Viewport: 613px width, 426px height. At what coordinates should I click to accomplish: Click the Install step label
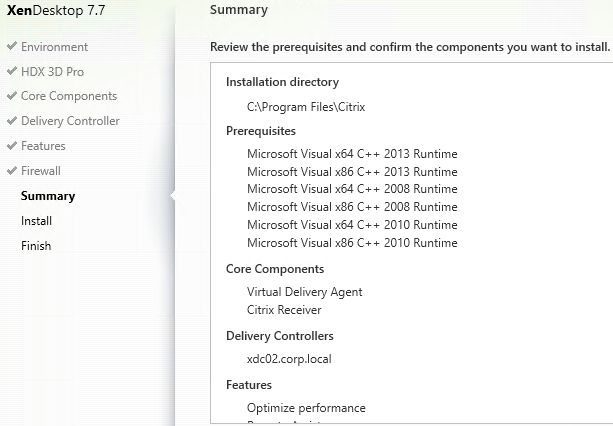(x=36, y=221)
